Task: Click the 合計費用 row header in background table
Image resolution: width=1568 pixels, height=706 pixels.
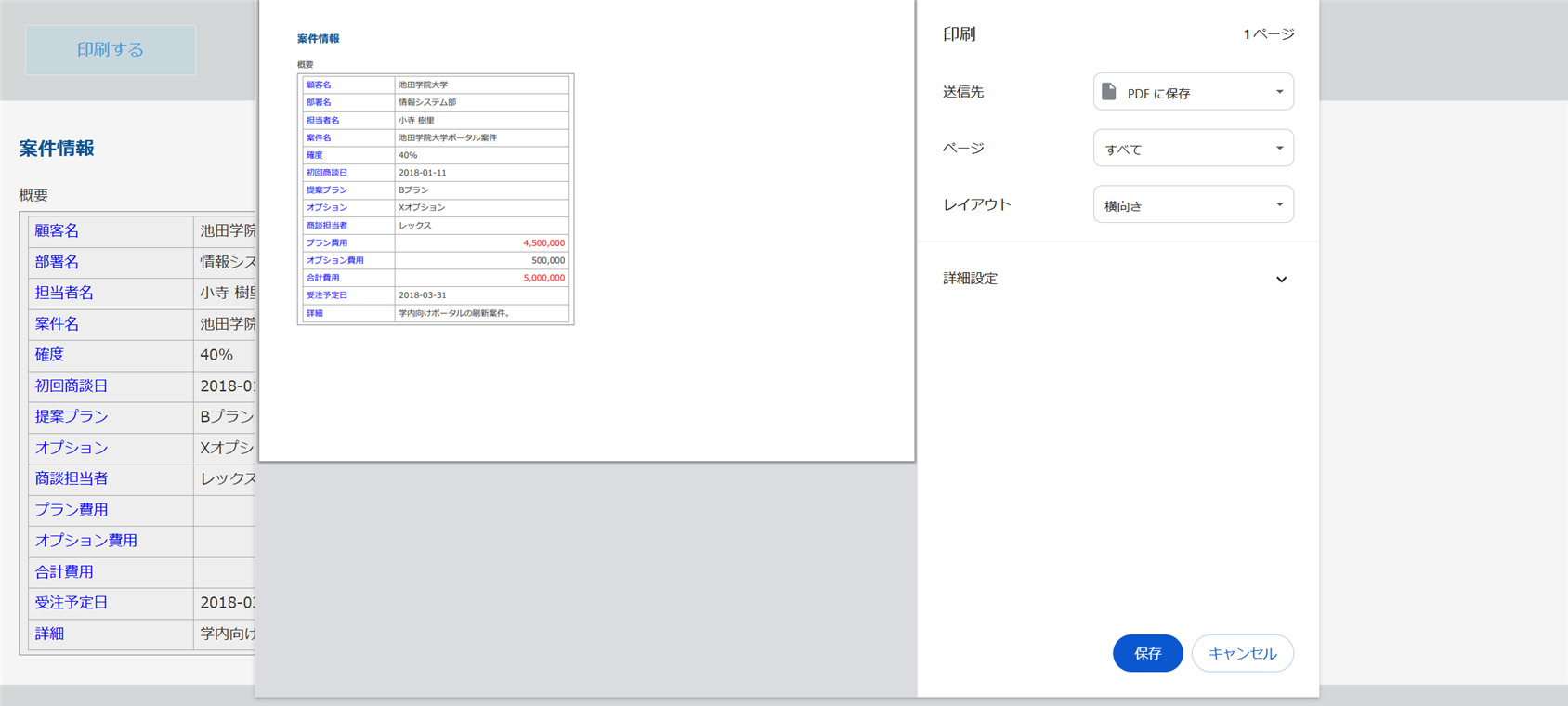Action: pos(64,572)
